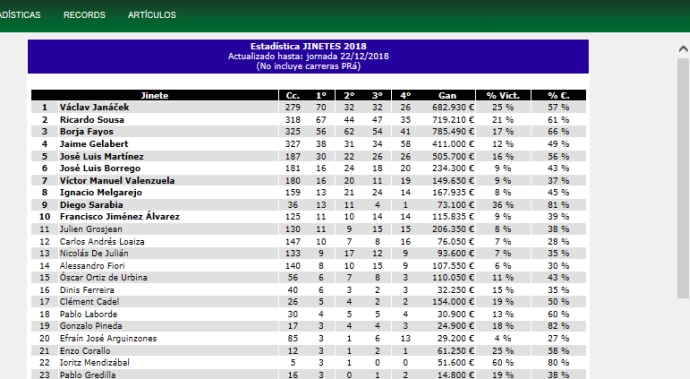The height and width of the screenshot is (379, 690).
Task: Click the Cc. column header
Action: tap(293, 95)
